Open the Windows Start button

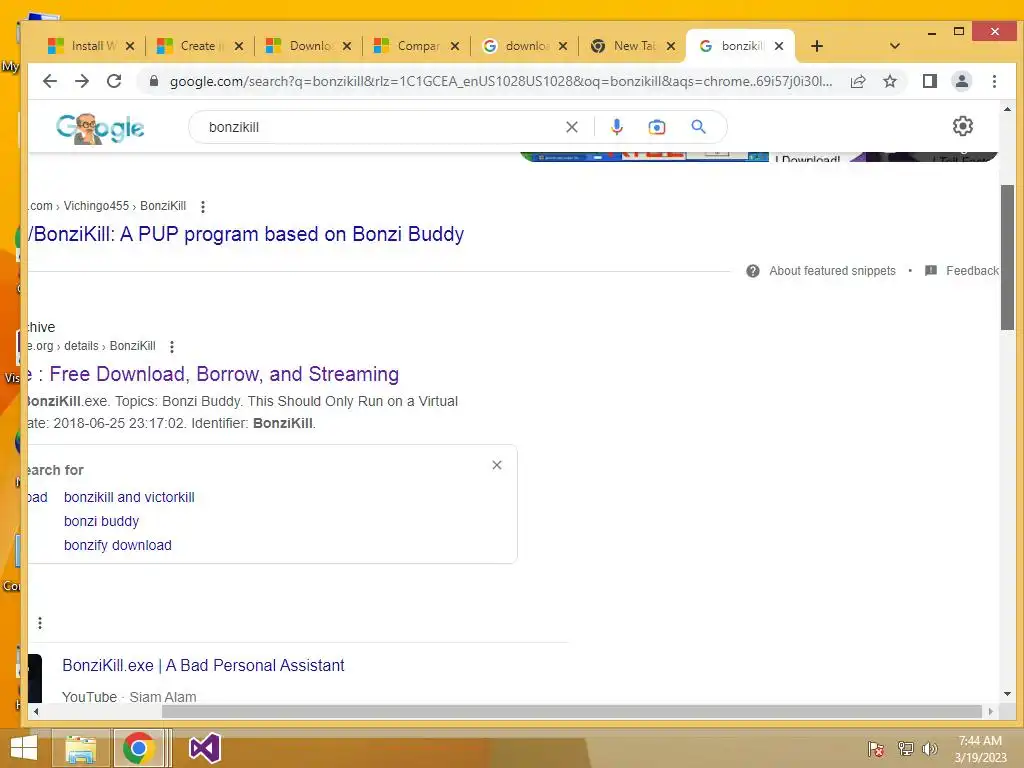(x=24, y=749)
